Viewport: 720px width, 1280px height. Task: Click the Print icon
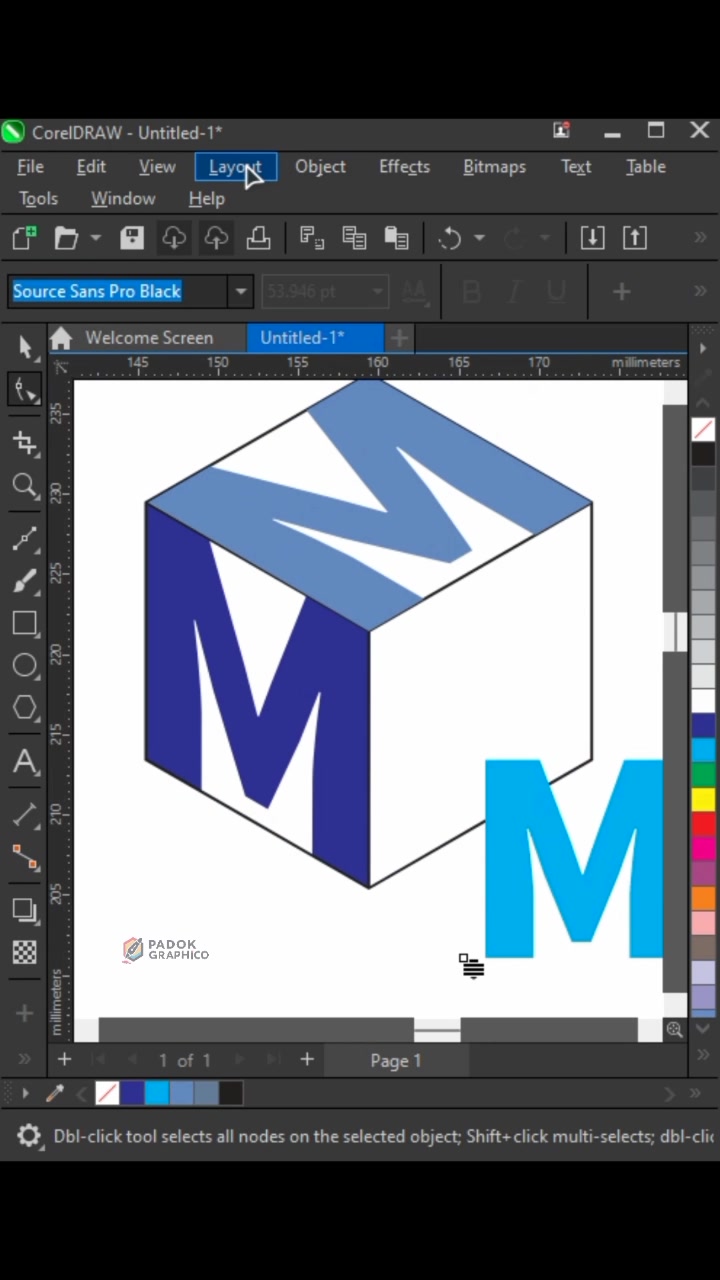tap(258, 238)
